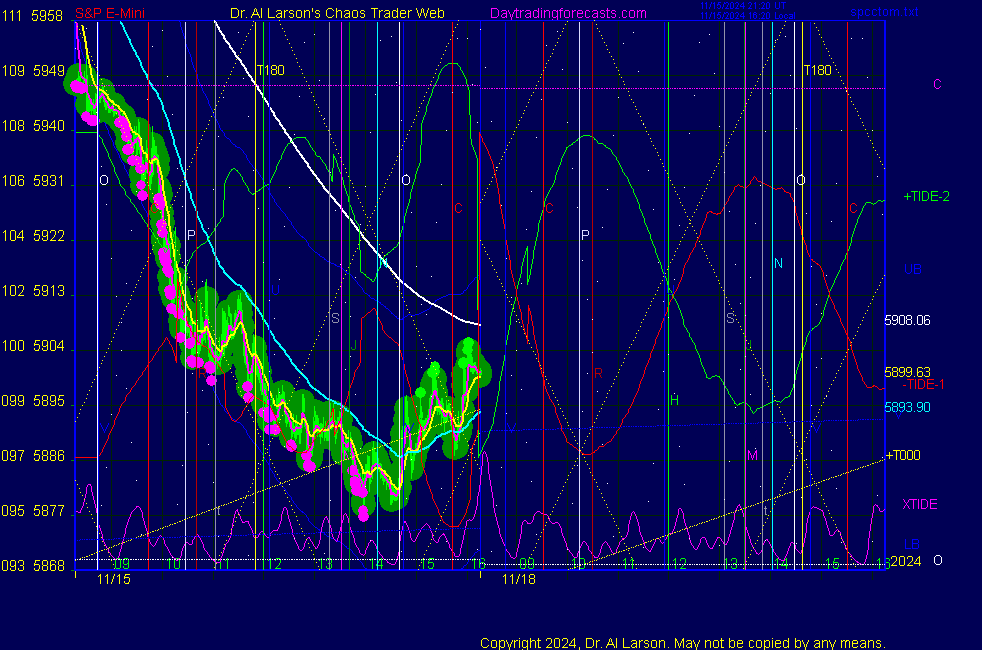Click the "spcctom.txt" file name label
This screenshot has height=650, width=982.
click(884, 12)
